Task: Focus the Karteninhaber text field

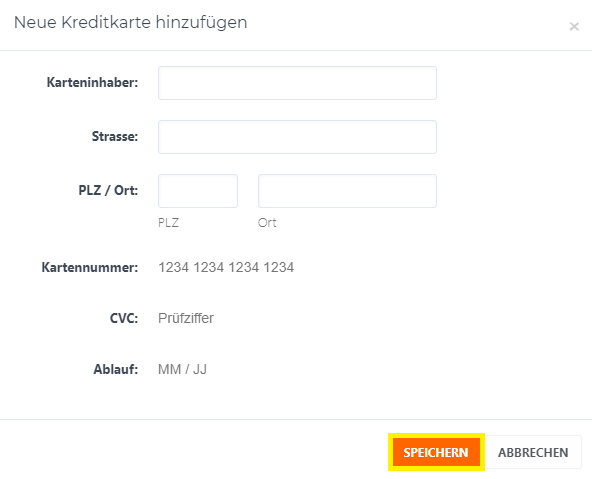Action: pyautogui.click(x=297, y=83)
